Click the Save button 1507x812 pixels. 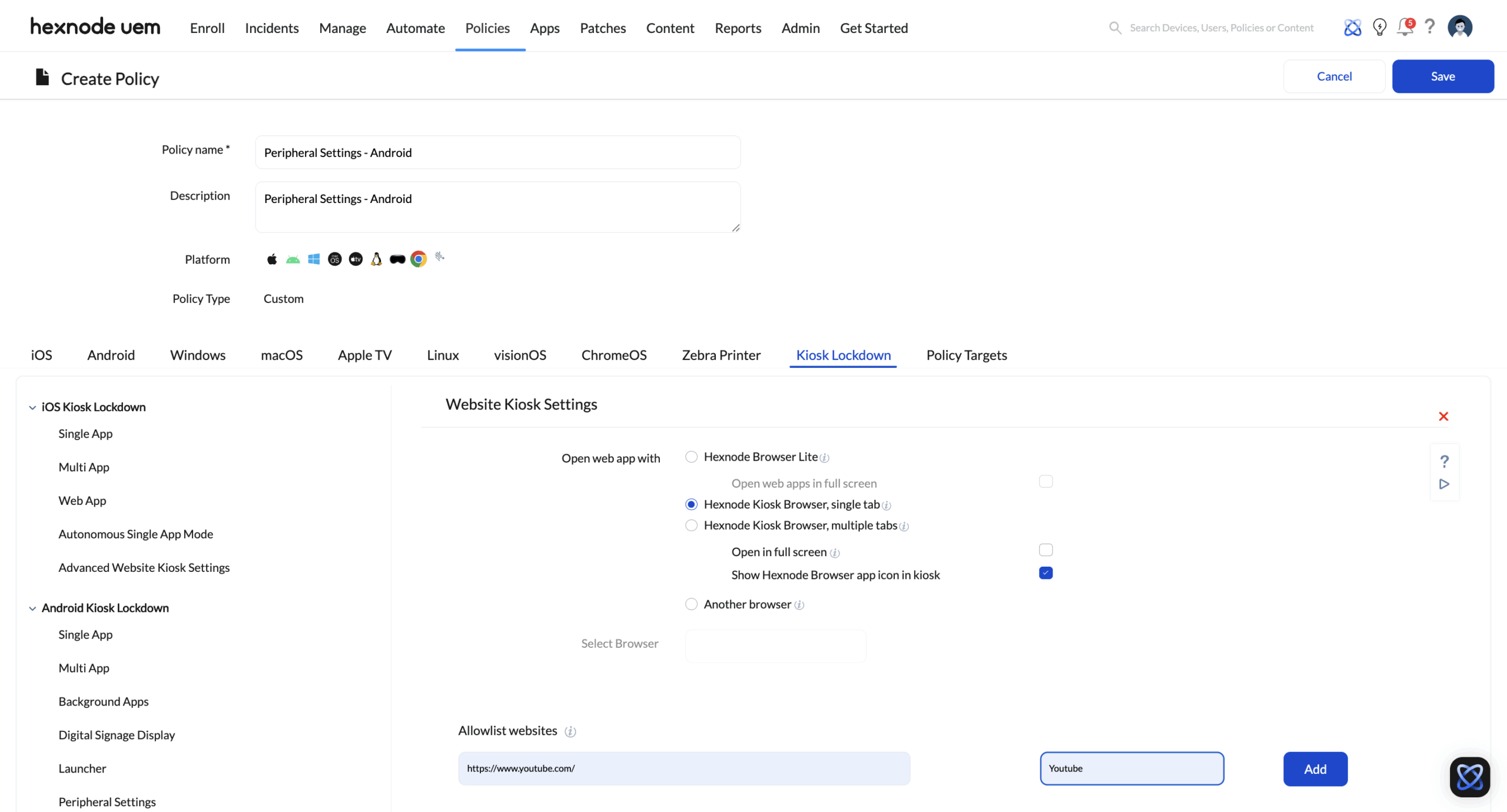[x=1442, y=76]
